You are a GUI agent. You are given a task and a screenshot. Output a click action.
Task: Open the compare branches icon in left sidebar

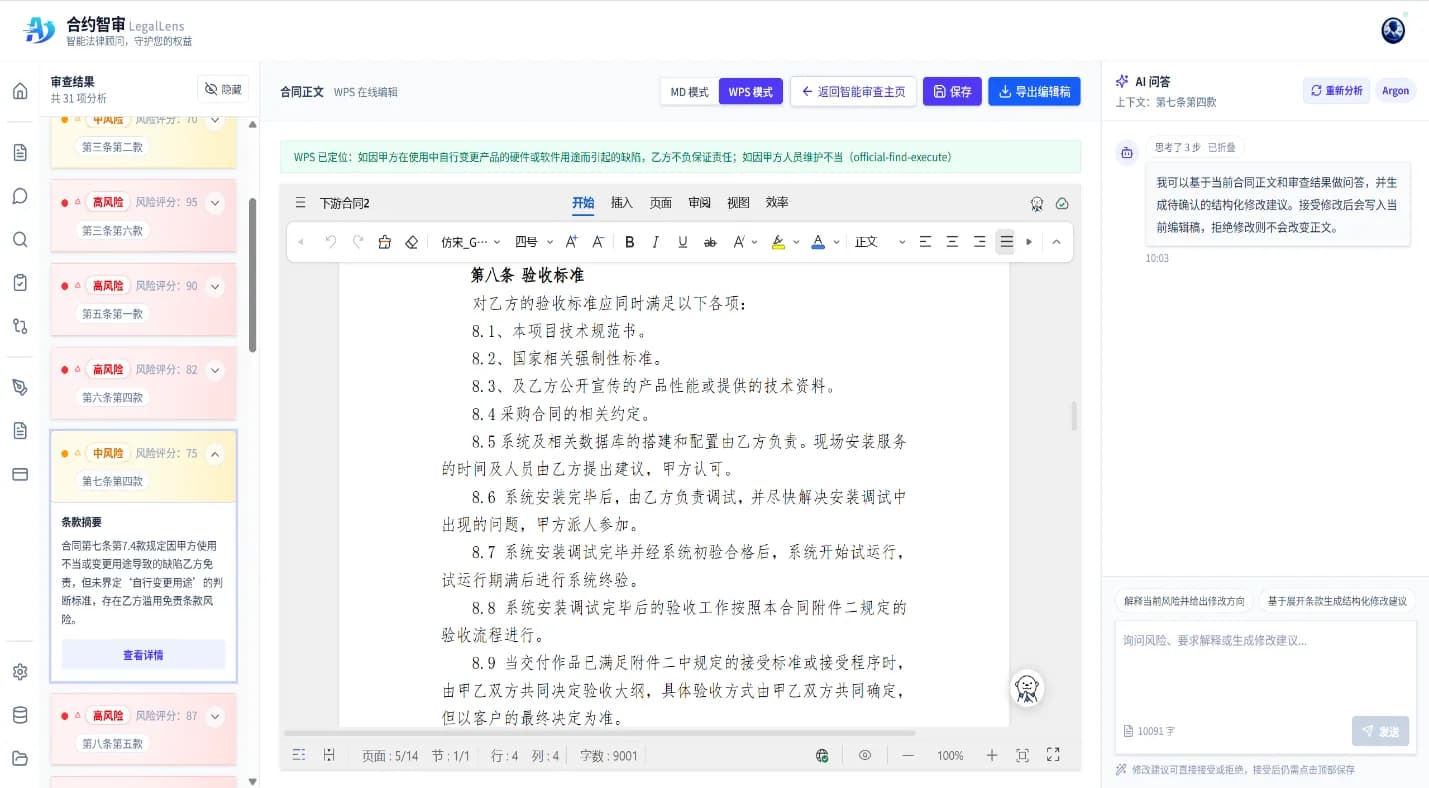tap(20, 325)
